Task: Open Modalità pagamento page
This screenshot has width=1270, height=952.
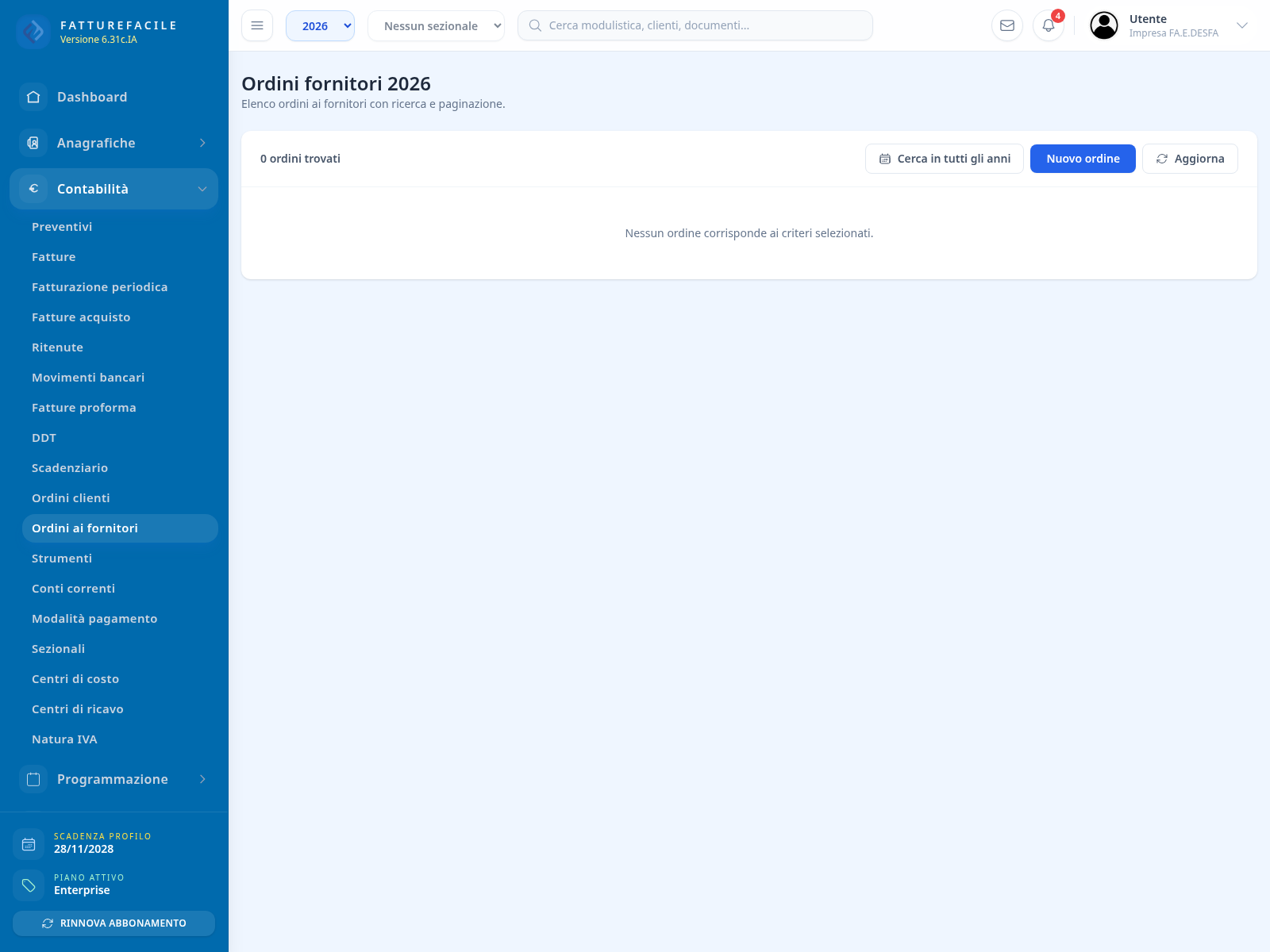Action: [x=120, y=619]
